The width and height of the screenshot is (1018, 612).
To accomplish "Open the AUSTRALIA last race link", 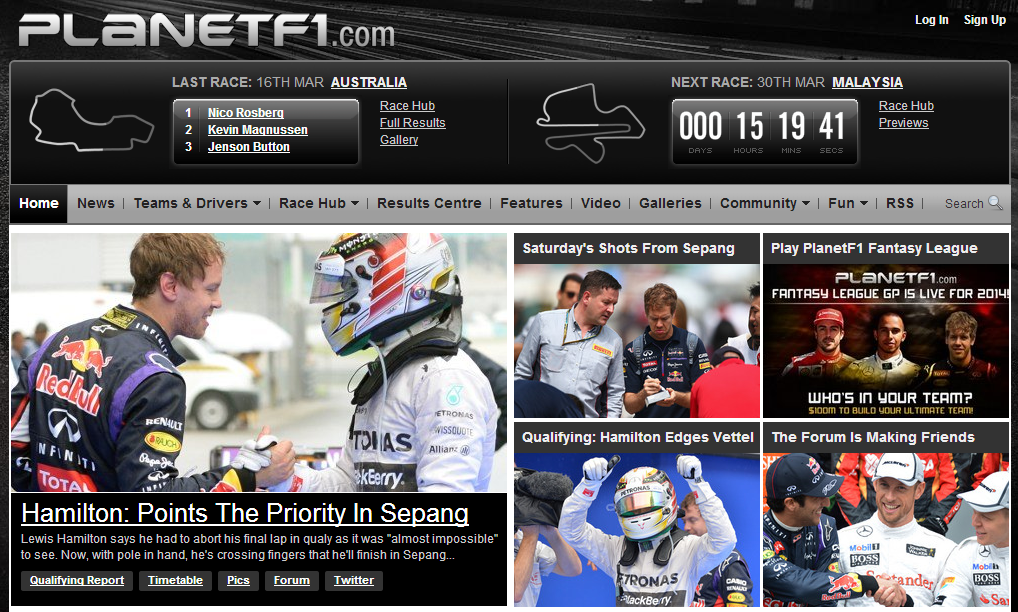I will [x=369, y=82].
